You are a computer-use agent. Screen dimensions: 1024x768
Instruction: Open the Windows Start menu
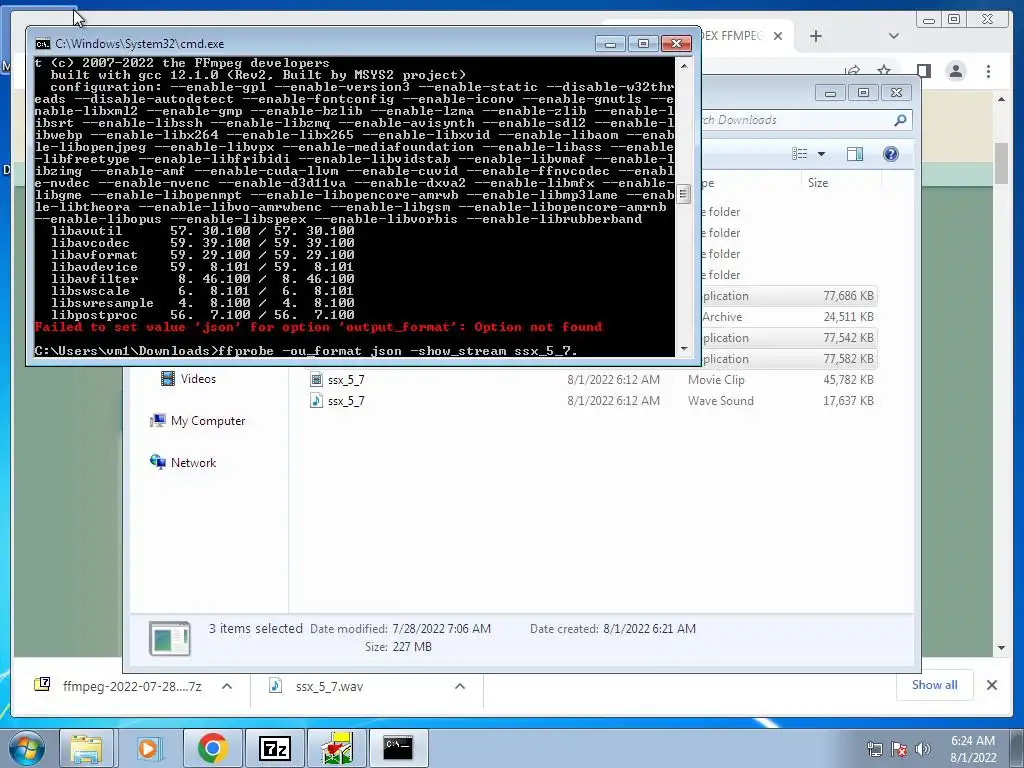click(x=25, y=748)
